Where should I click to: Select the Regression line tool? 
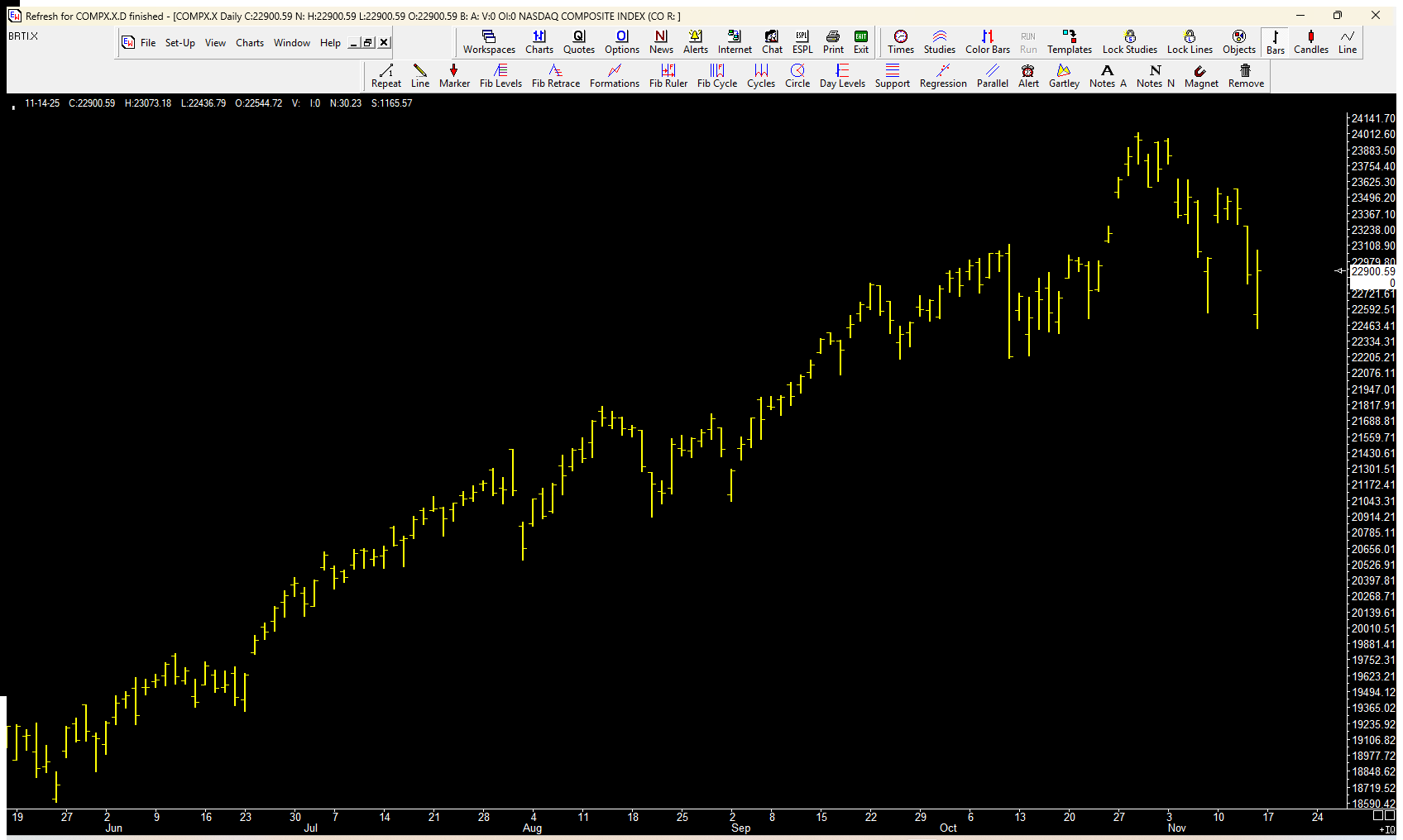pos(942,76)
